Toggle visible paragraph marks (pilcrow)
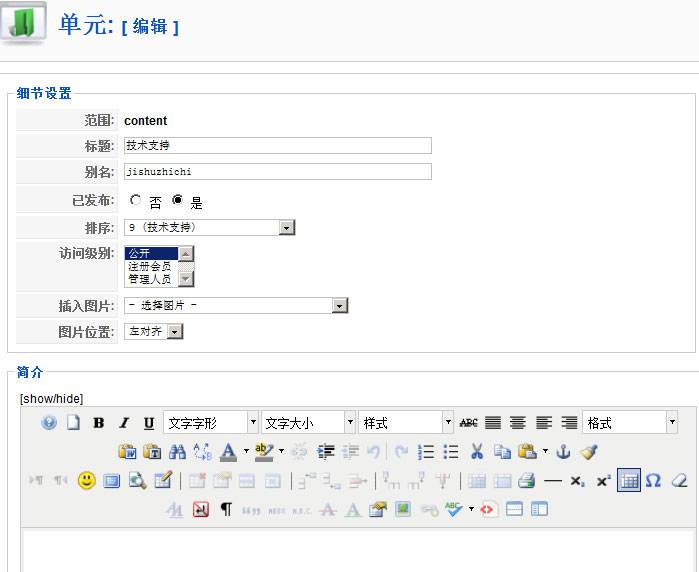 (x=226, y=510)
